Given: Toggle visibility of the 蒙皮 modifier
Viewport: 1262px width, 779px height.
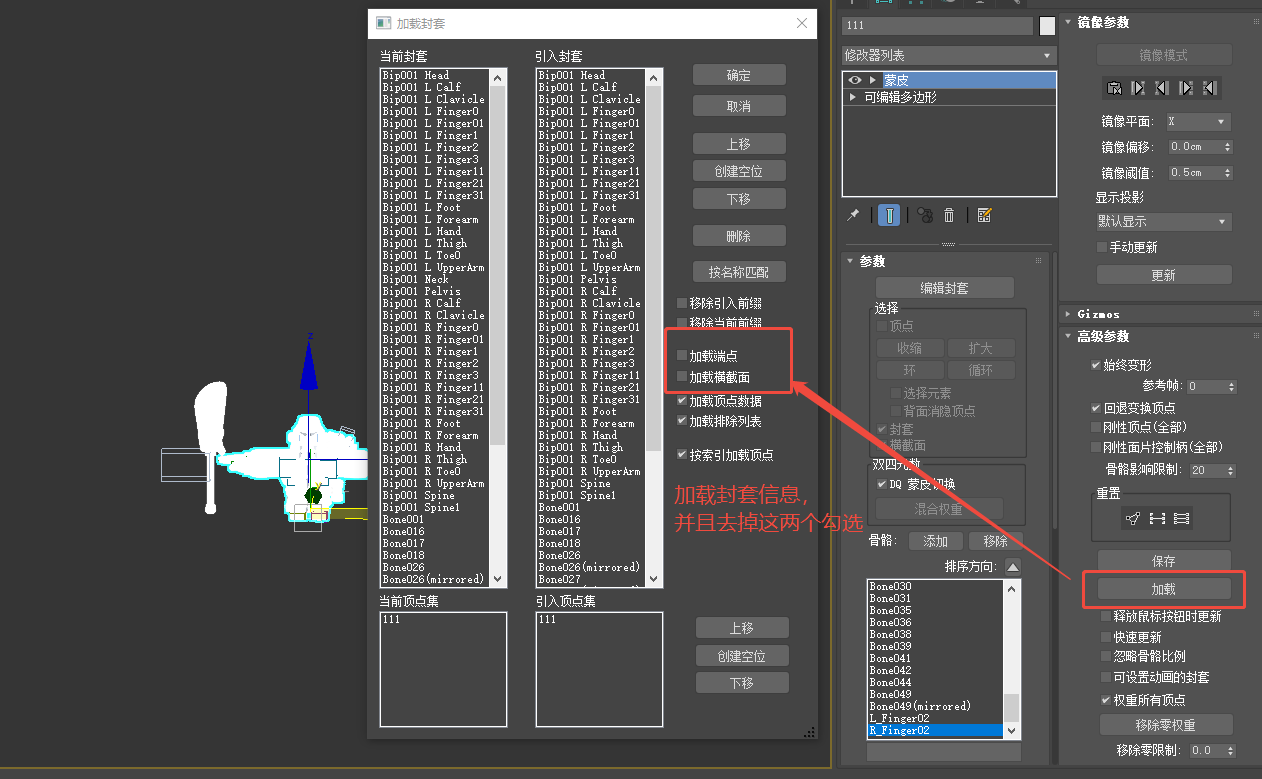Looking at the screenshot, I should [855, 80].
